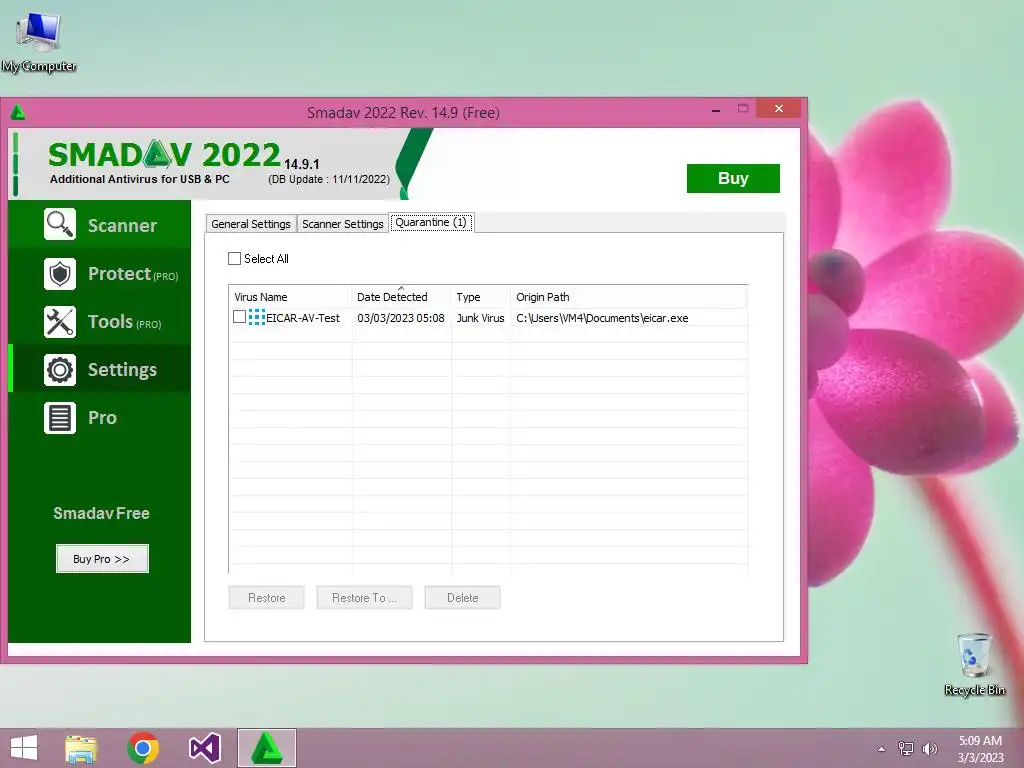Screen dimensions: 1024x768
Task: Click the Smadav triangle icon in title bar
Action: pyautogui.click(x=18, y=112)
